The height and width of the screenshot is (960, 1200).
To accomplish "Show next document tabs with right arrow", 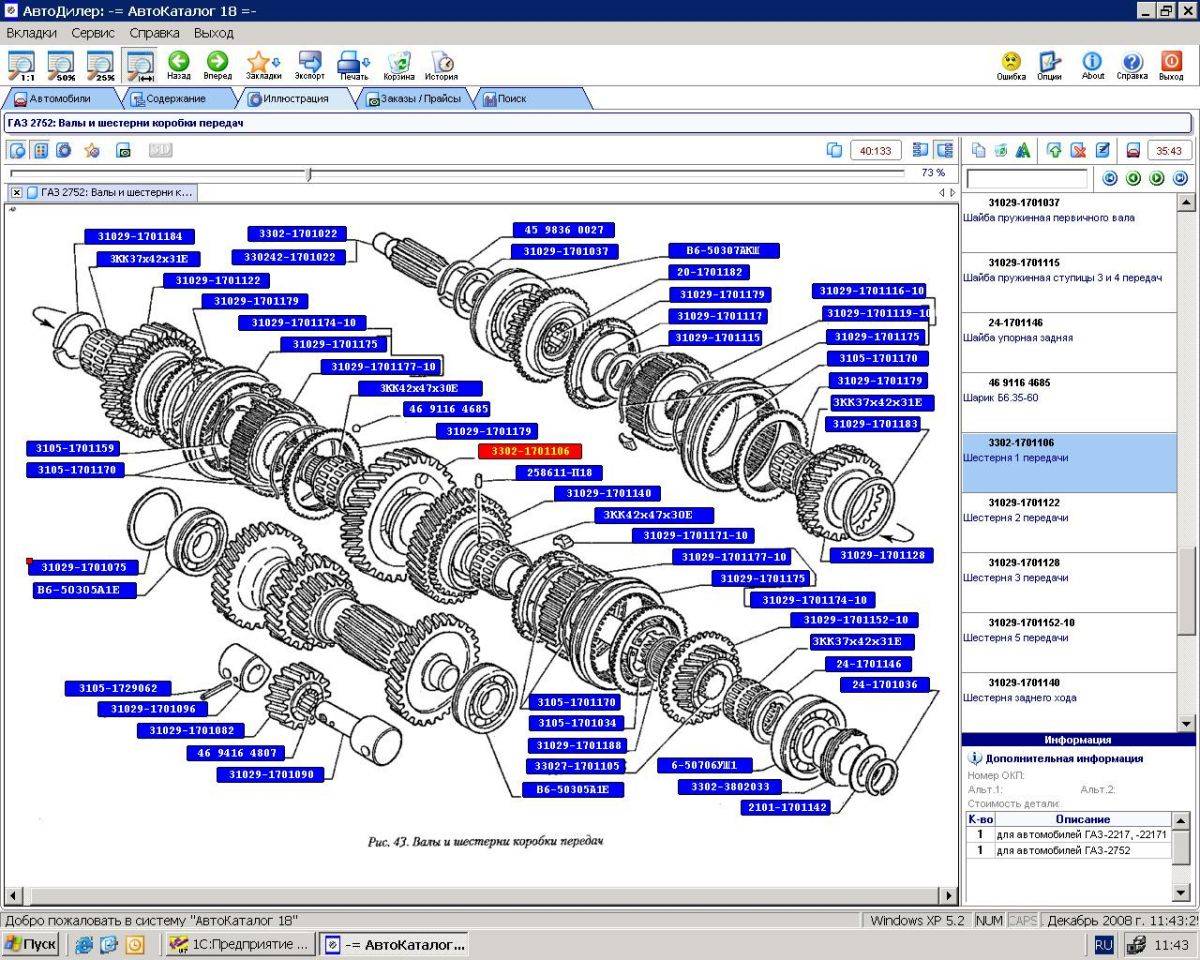I will tap(953, 192).
